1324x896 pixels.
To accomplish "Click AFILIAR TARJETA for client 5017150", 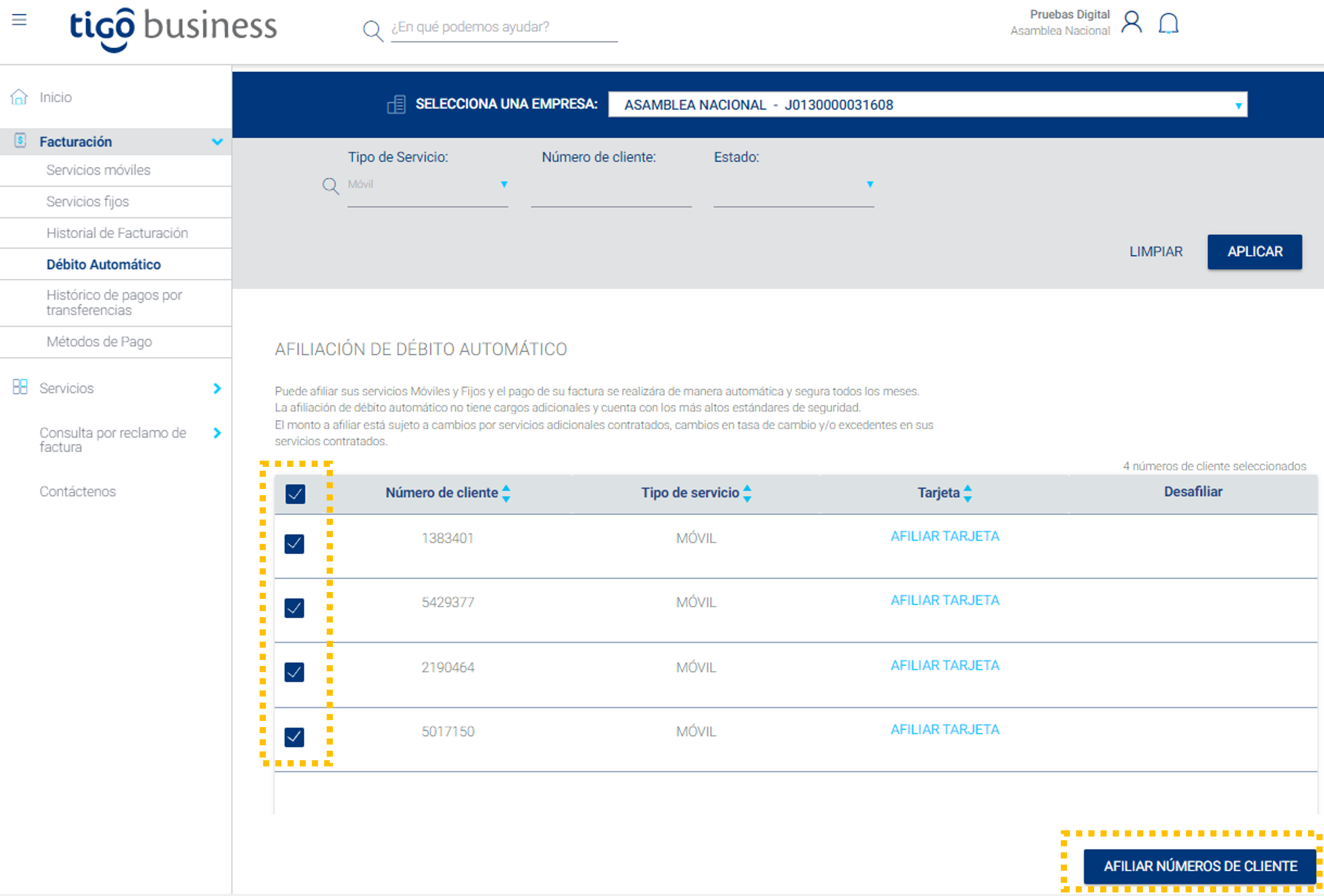I will (945, 729).
